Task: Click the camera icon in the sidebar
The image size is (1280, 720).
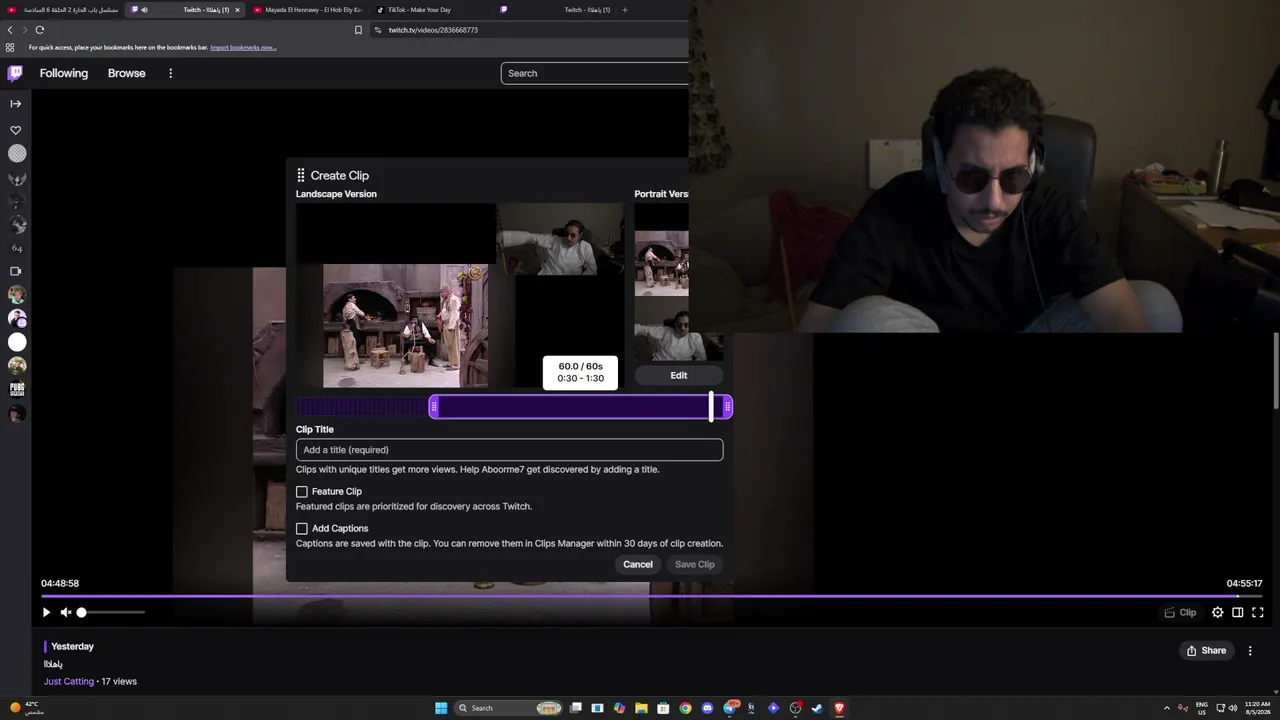Action: [x=16, y=271]
